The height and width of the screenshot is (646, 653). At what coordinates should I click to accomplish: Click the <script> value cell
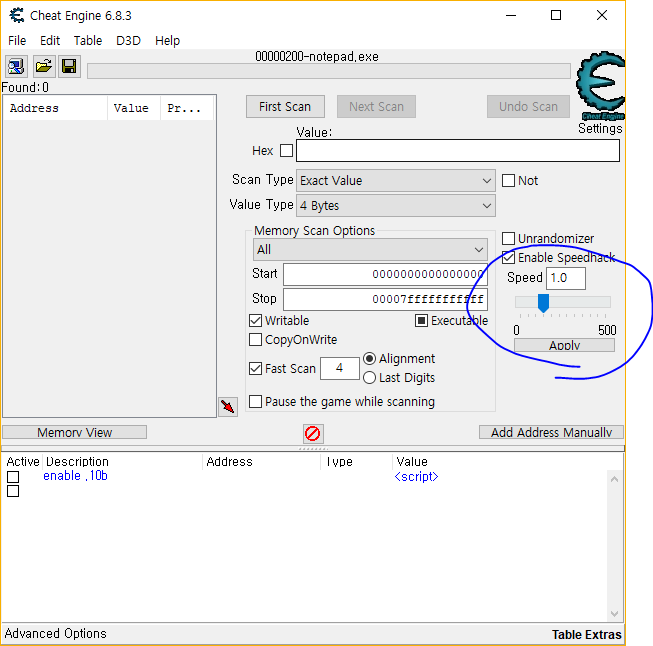point(416,476)
